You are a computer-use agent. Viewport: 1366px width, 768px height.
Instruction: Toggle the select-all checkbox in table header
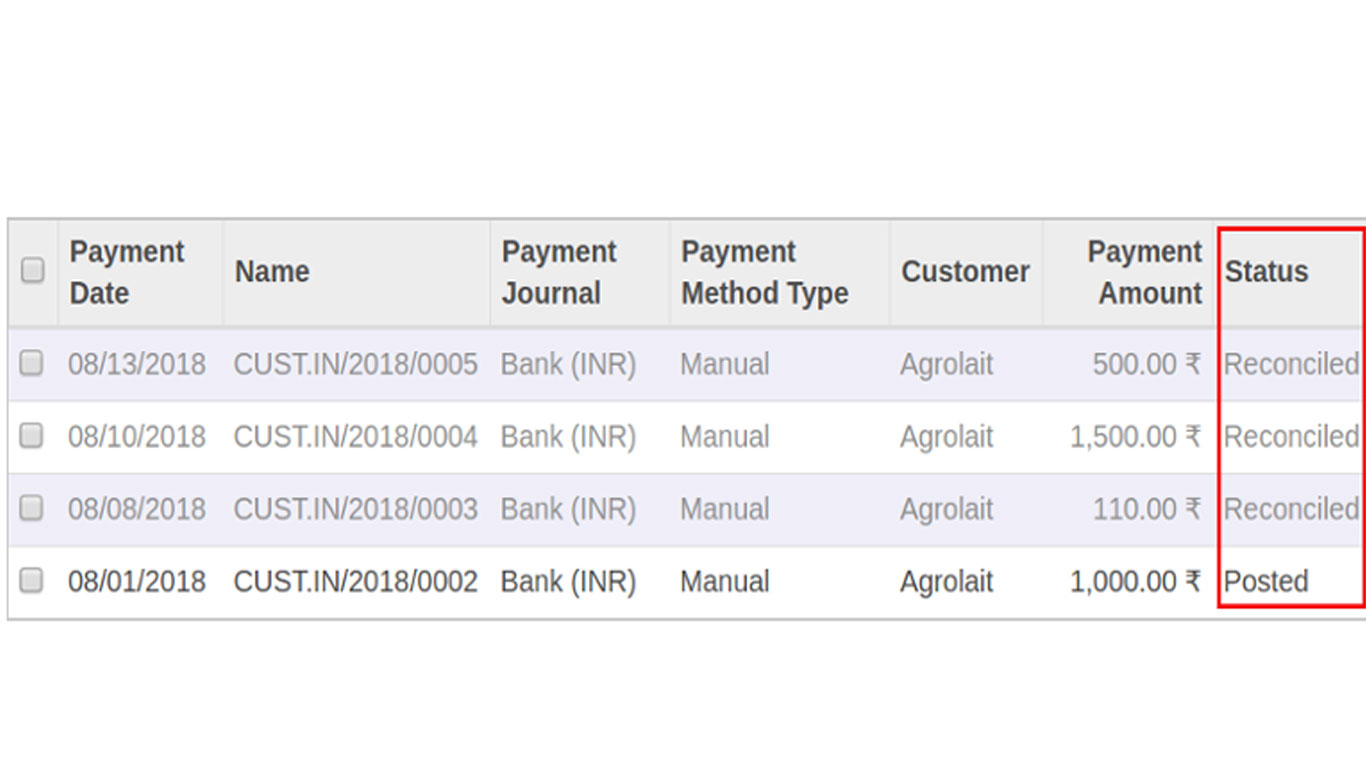point(33,270)
